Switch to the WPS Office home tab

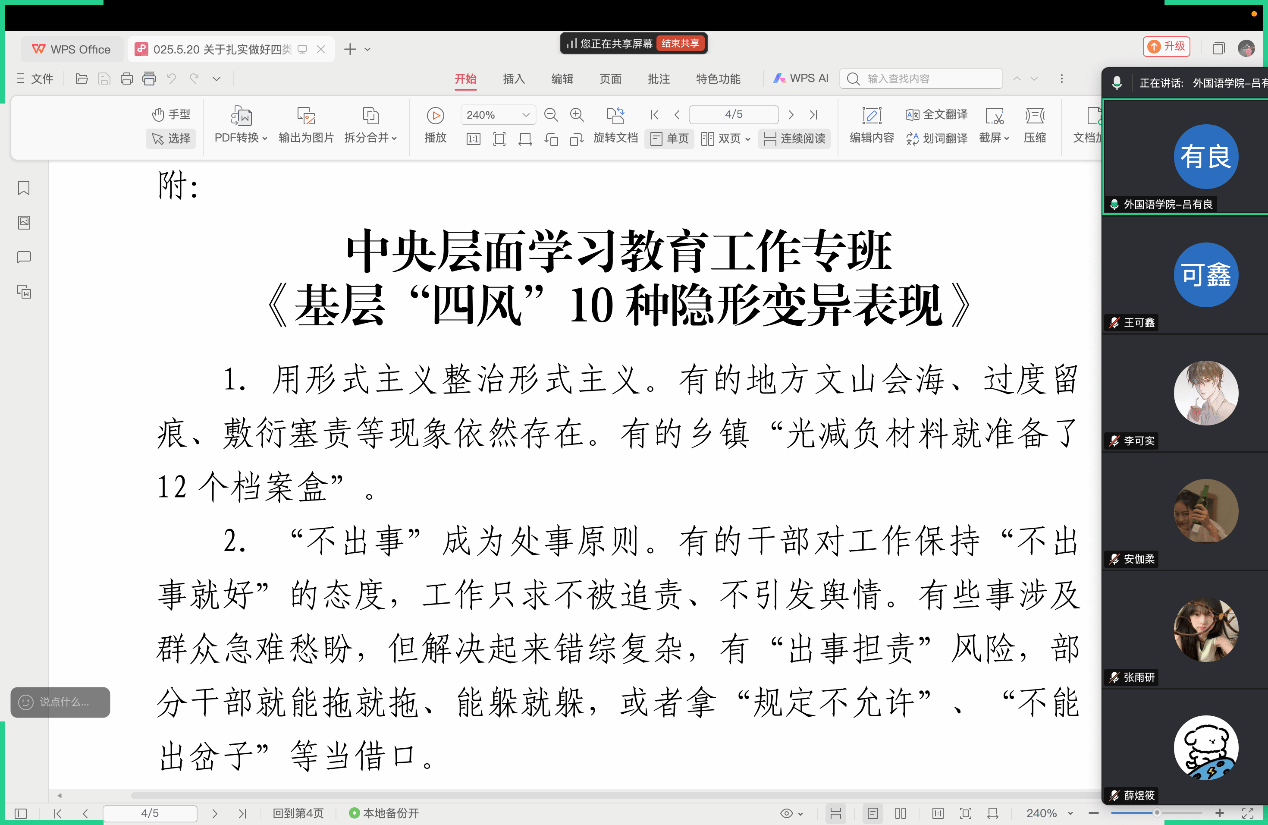[x=72, y=49]
